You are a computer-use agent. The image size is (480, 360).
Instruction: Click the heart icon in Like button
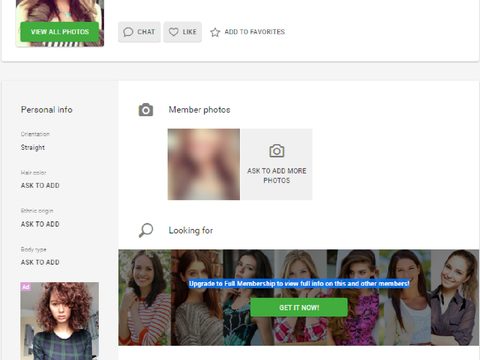173,32
